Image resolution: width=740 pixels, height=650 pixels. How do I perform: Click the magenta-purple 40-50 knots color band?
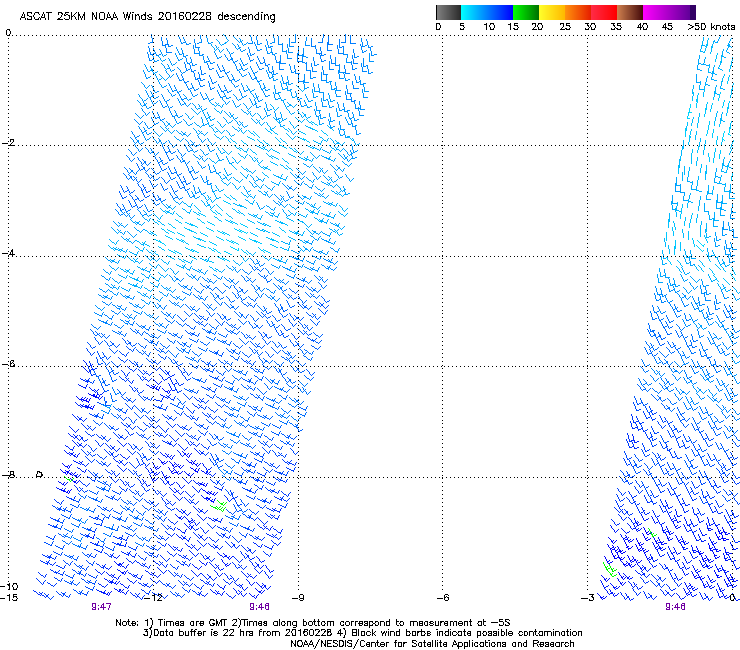[669, 12]
